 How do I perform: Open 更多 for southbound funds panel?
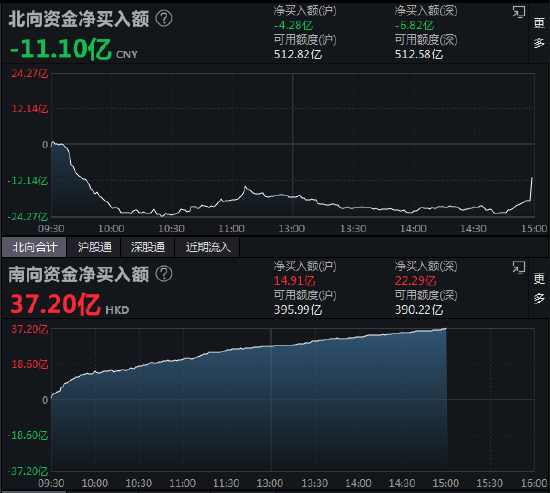[x=539, y=288]
